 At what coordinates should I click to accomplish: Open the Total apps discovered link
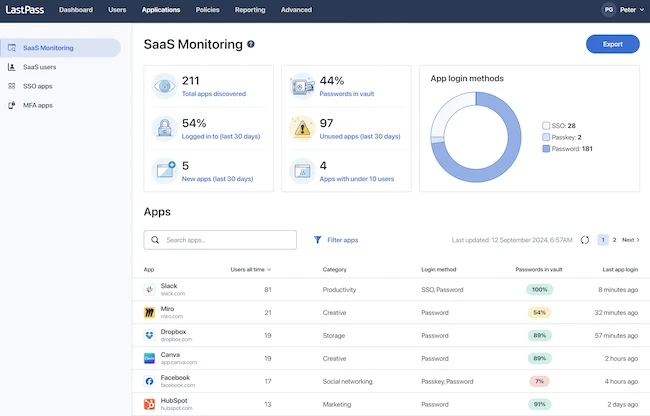(212, 92)
